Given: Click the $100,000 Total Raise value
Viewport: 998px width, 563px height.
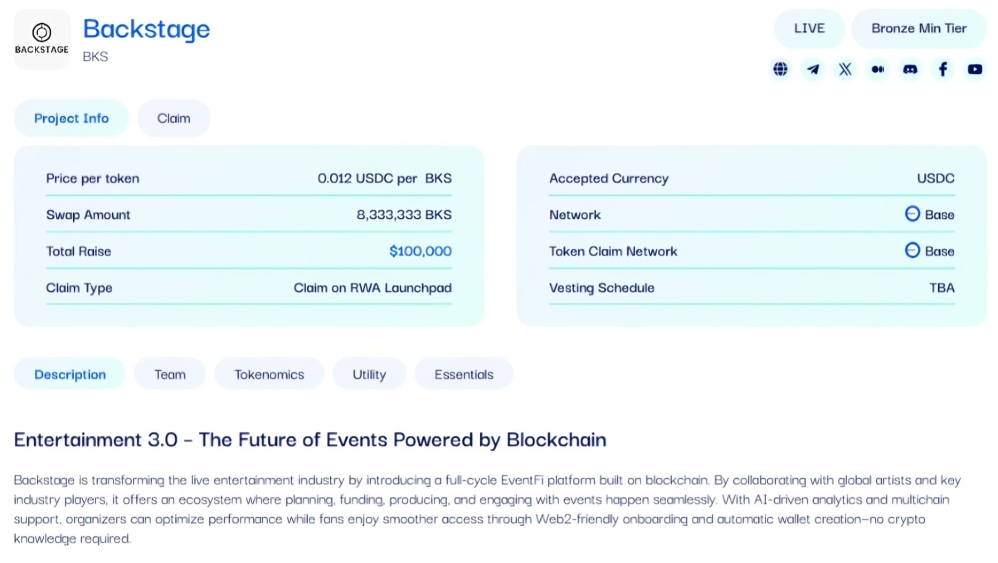Looking at the screenshot, I should (x=421, y=251).
